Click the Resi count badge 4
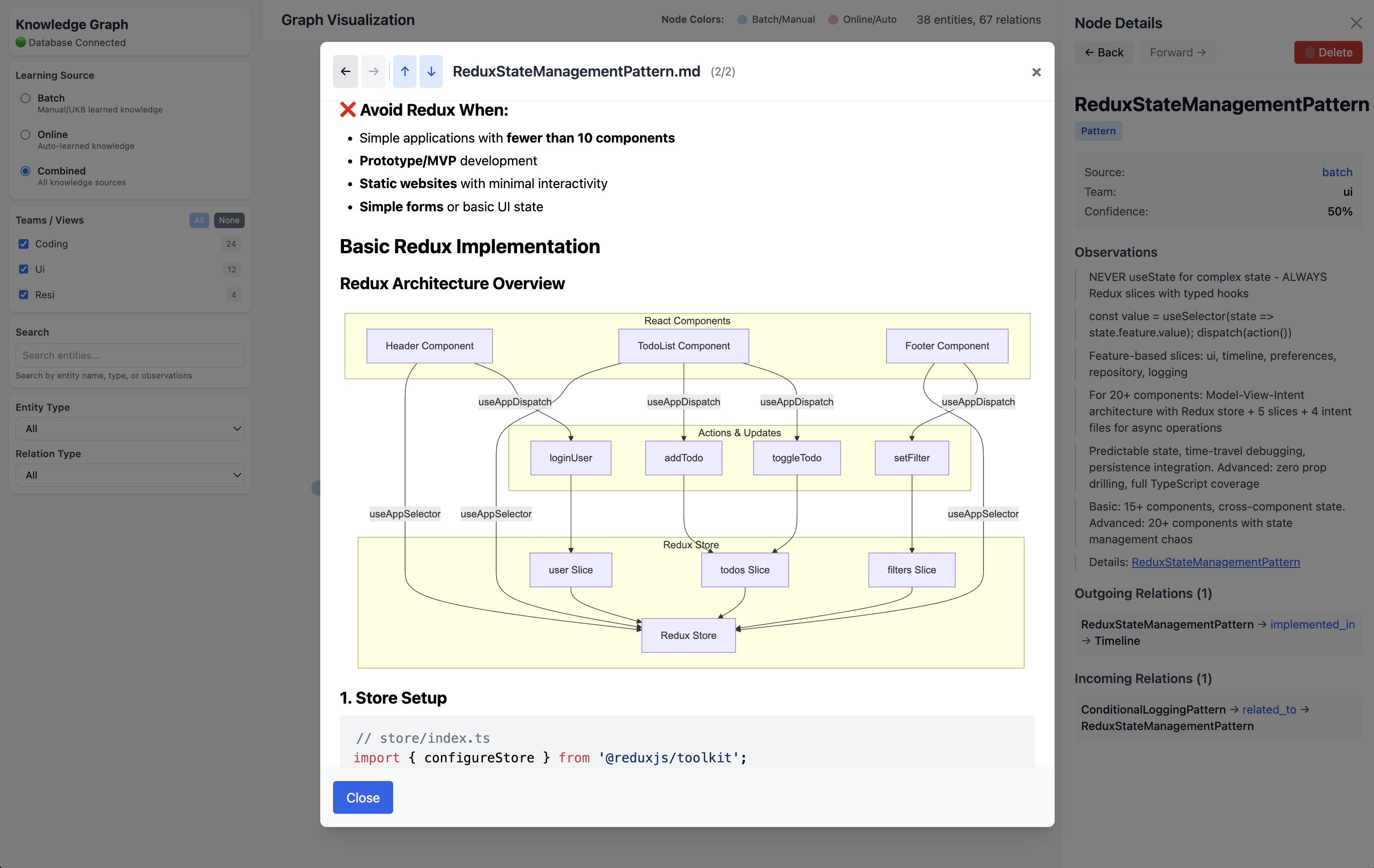 pos(233,295)
